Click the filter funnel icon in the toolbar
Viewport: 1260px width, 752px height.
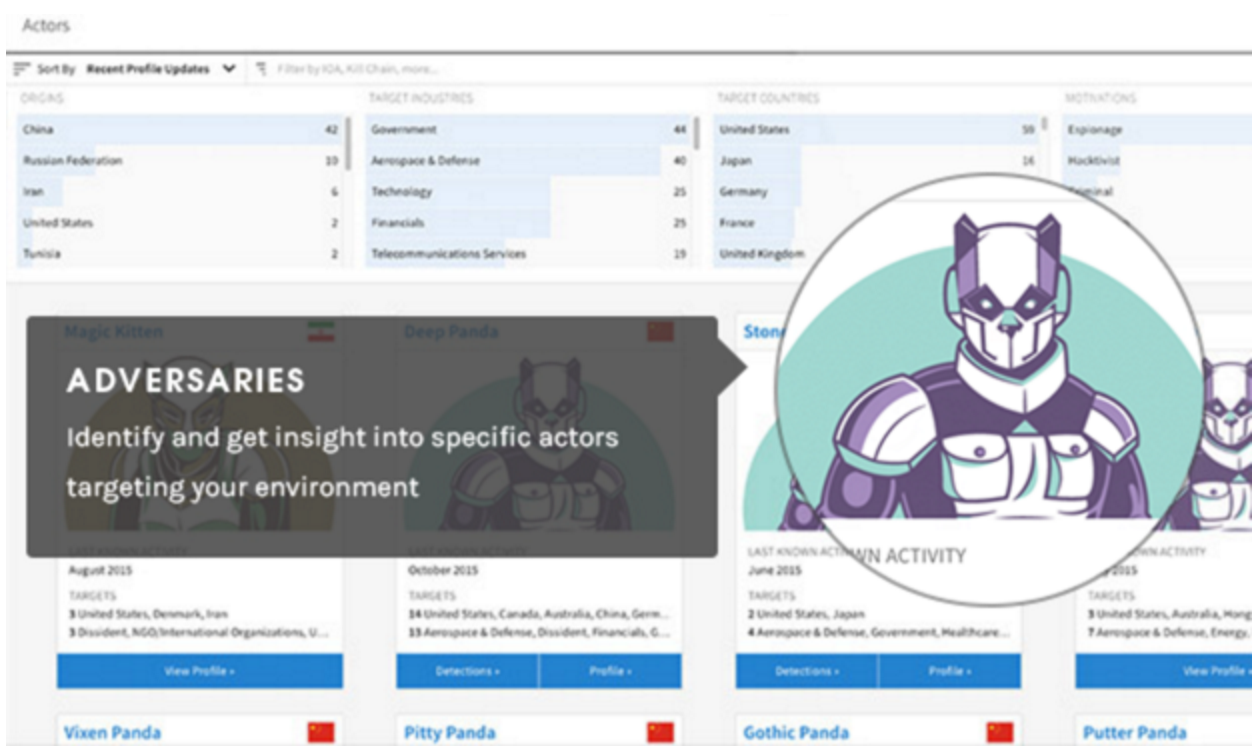pyautogui.click(x=262, y=69)
